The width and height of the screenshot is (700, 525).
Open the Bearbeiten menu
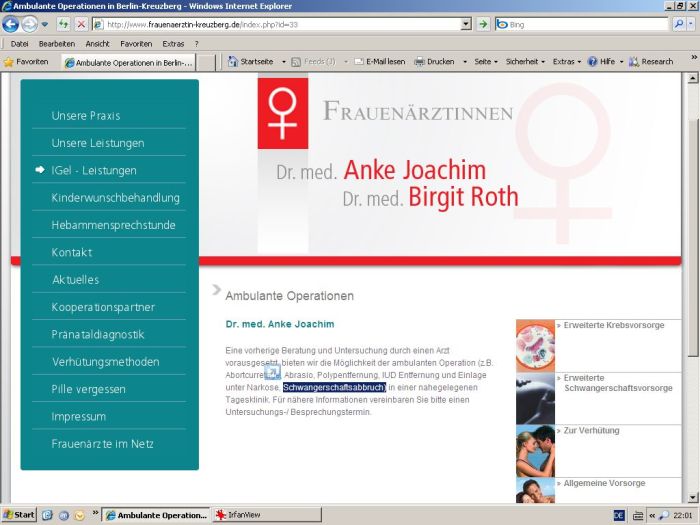(x=57, y=44)
